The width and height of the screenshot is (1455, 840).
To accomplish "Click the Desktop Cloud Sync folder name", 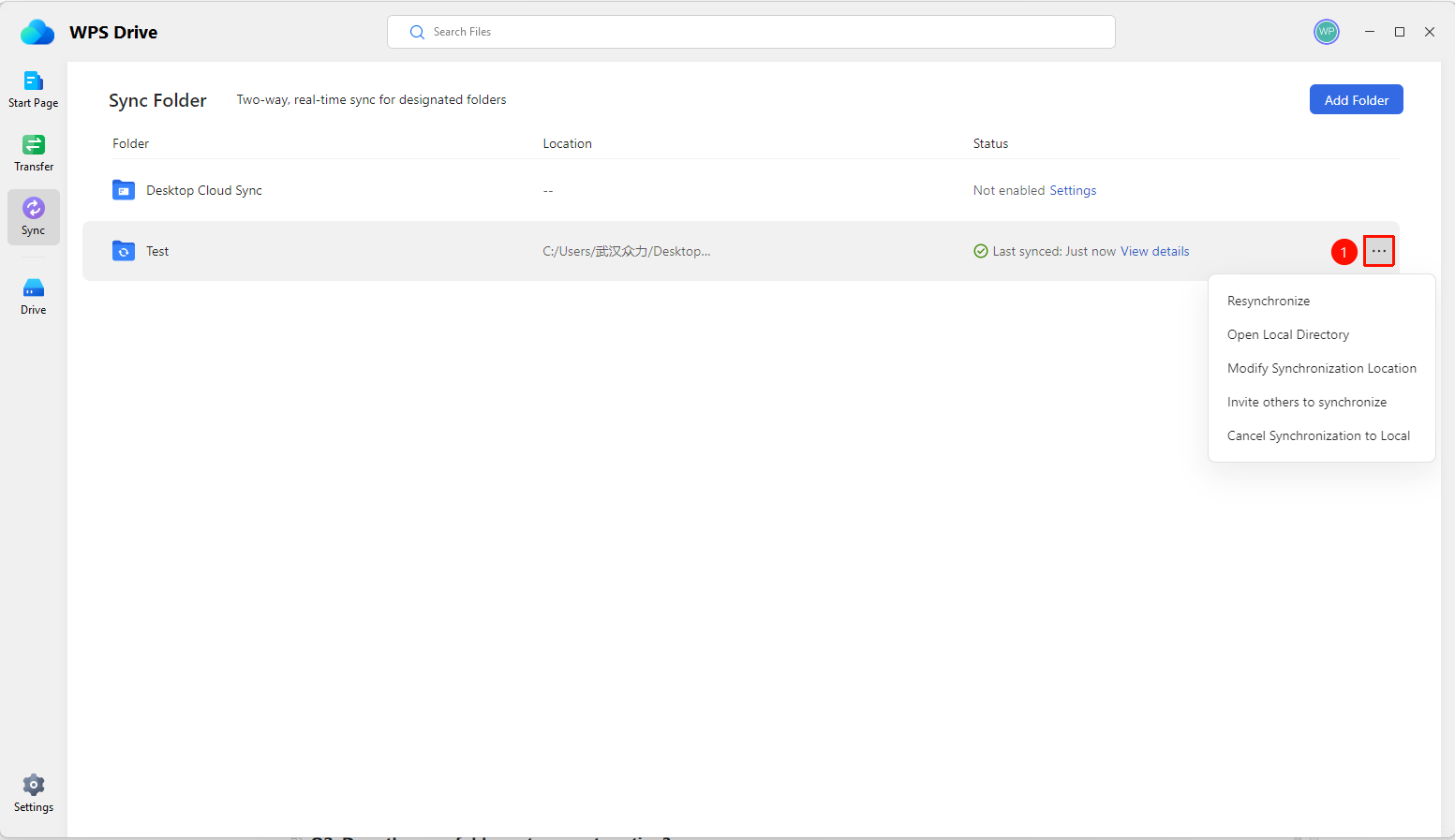I will point(204,190).
